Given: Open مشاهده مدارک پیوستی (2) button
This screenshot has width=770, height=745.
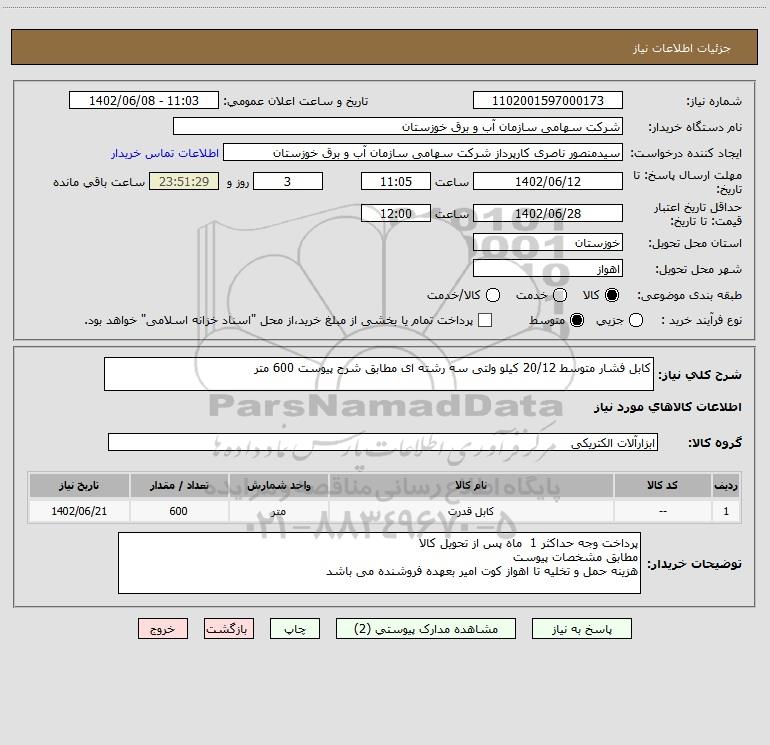Looking at the screenshot, I should click(426, 629).
